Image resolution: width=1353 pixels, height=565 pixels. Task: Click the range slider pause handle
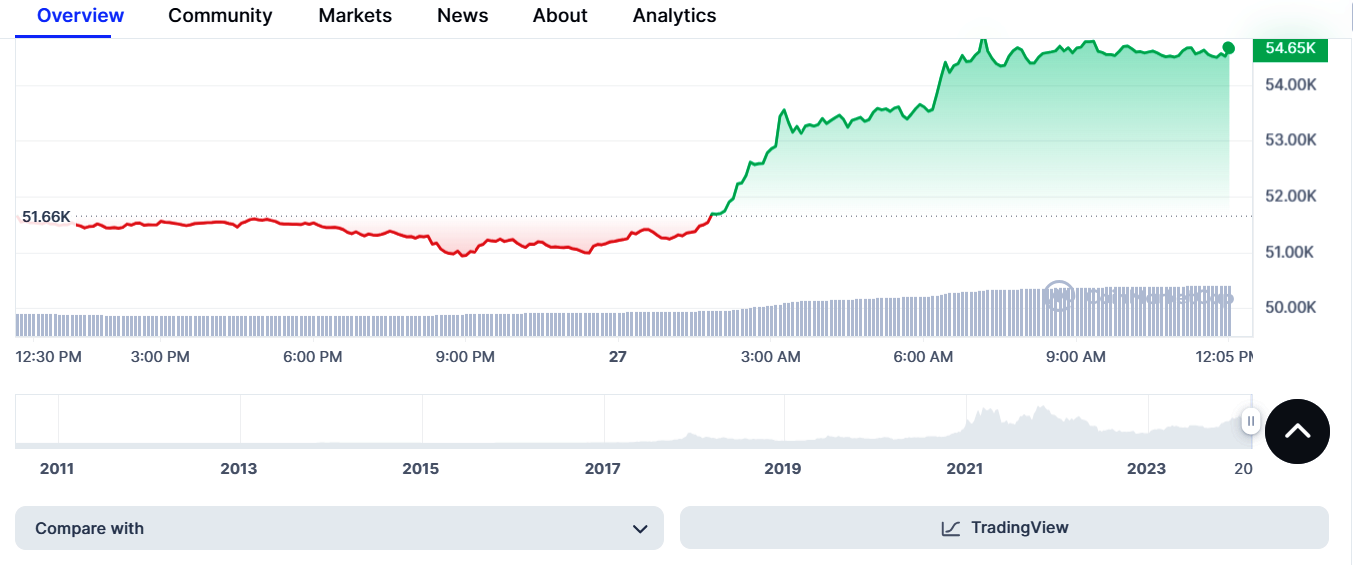pyautogui.click(x=1250, y=421)
